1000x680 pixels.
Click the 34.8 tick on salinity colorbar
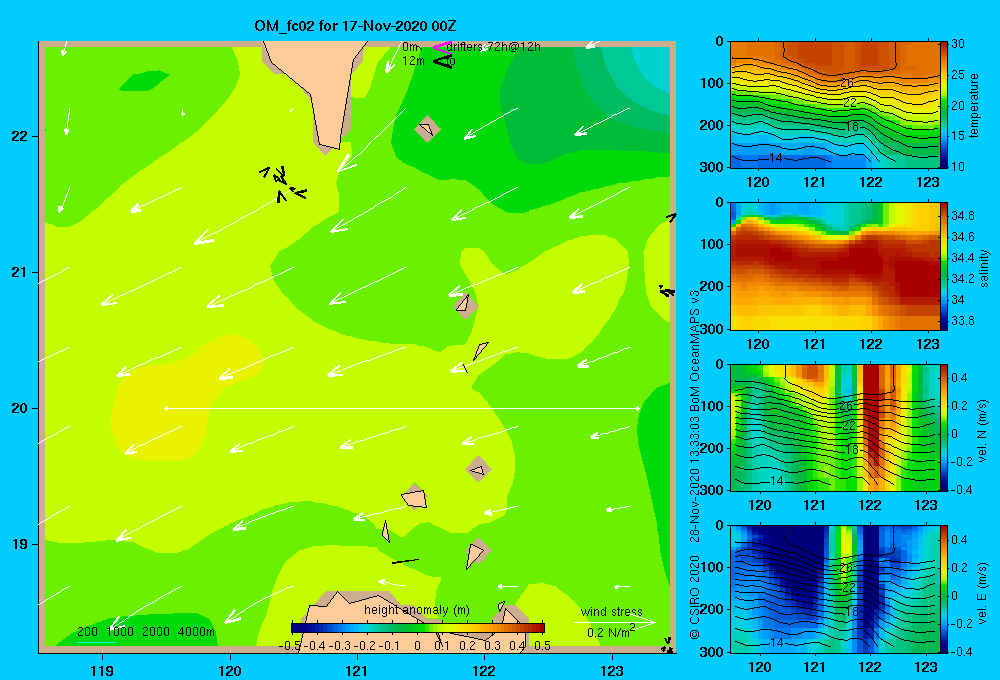click(963, 216)
